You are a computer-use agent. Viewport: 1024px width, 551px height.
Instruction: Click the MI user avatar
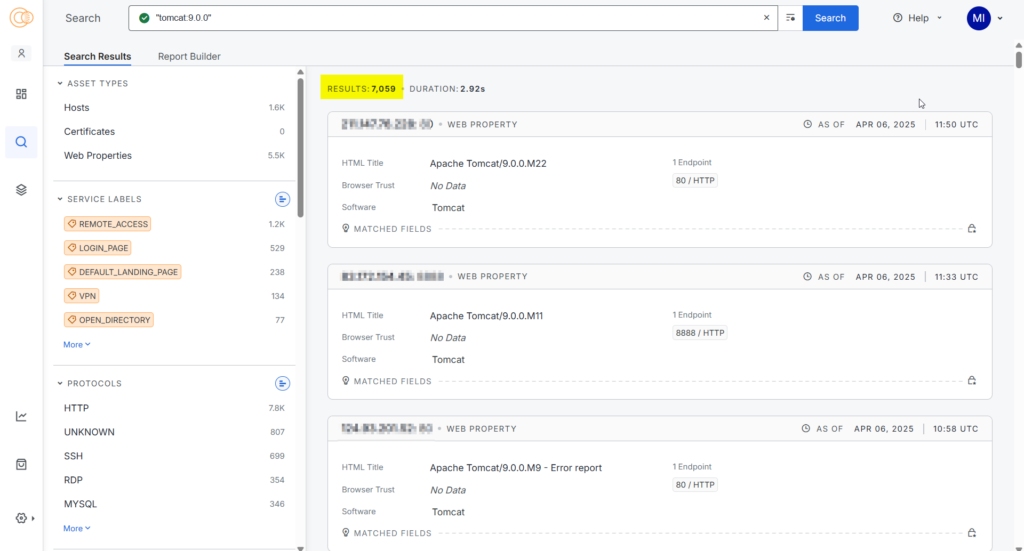[978, 18]
